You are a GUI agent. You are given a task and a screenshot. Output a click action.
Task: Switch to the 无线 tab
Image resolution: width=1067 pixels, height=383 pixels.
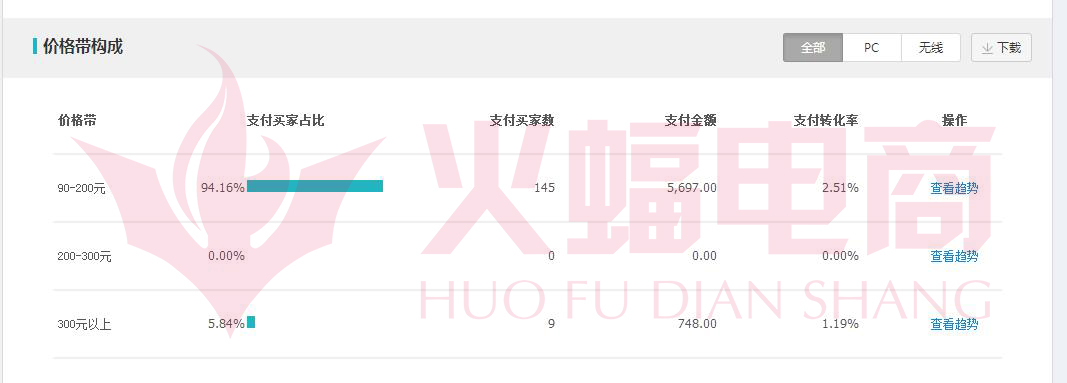[x=931, y=48]
